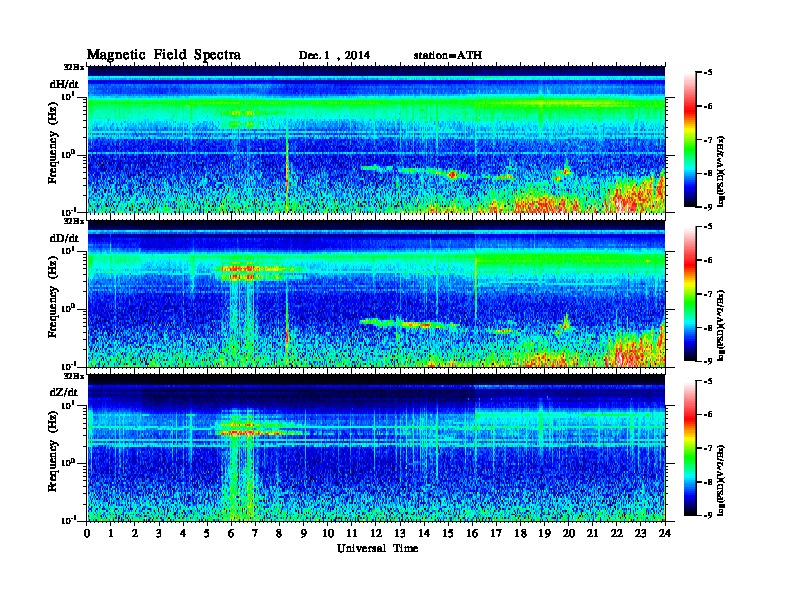Click the dD/dt spectrogram plot
The image size is (792, 612).
click(x=376, y=293)
